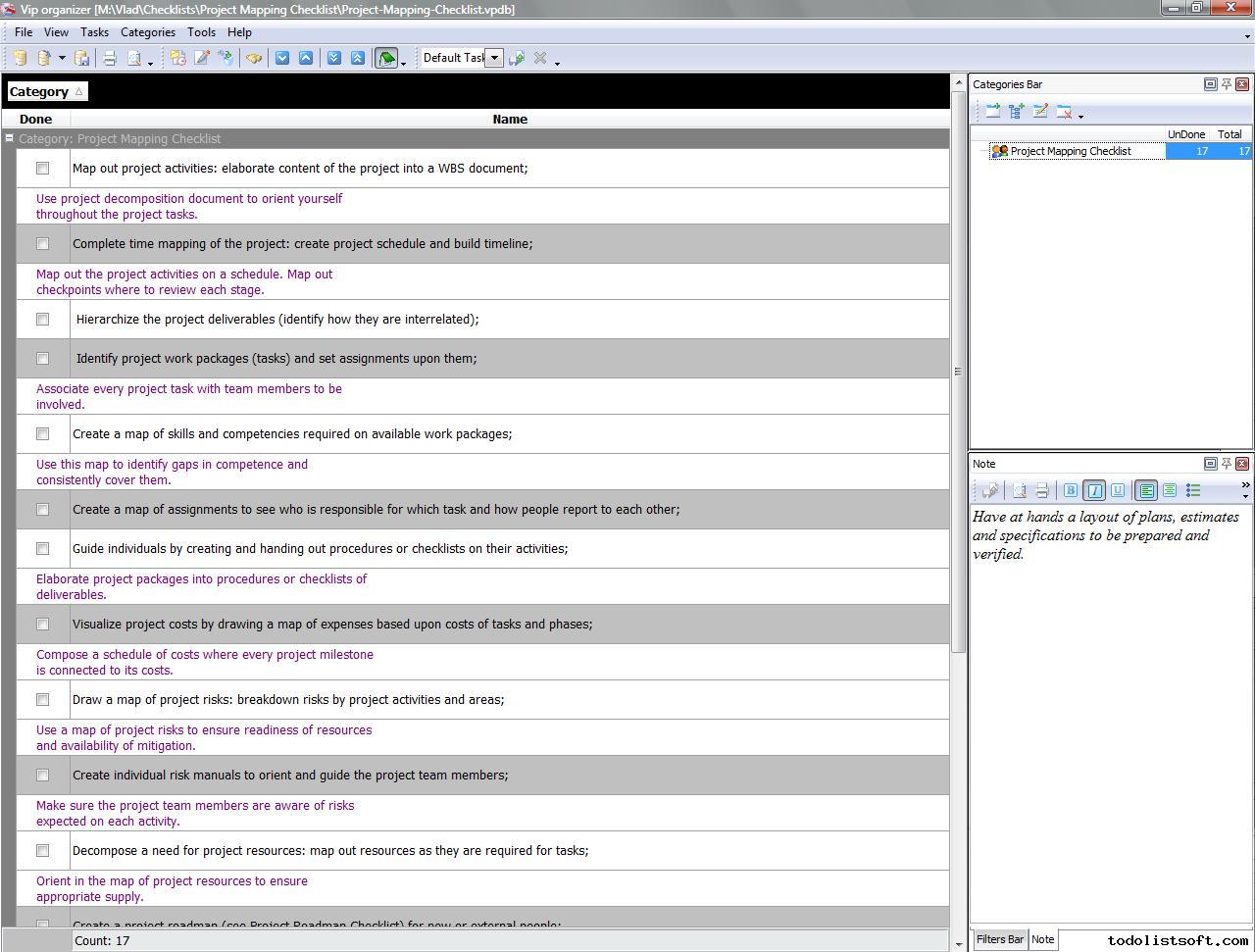
Task: Collapse the Project Mapping Checklist category group
Action: [x=10, y=139]
